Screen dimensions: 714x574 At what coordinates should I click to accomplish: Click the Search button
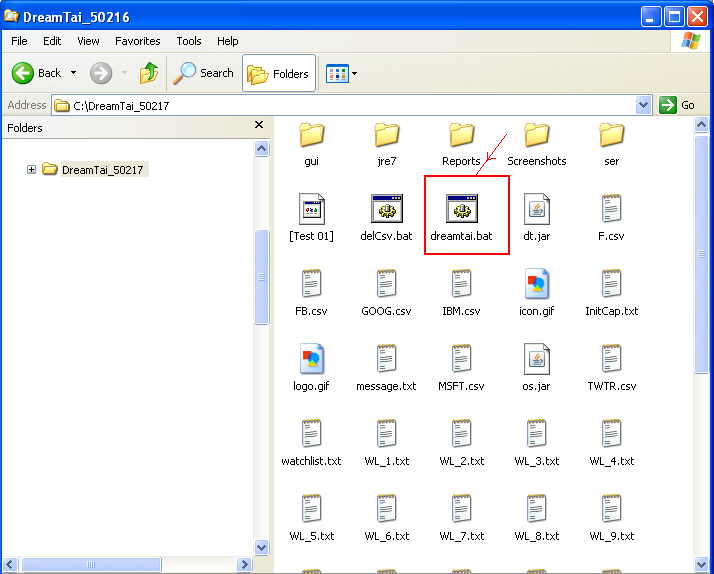204,73
